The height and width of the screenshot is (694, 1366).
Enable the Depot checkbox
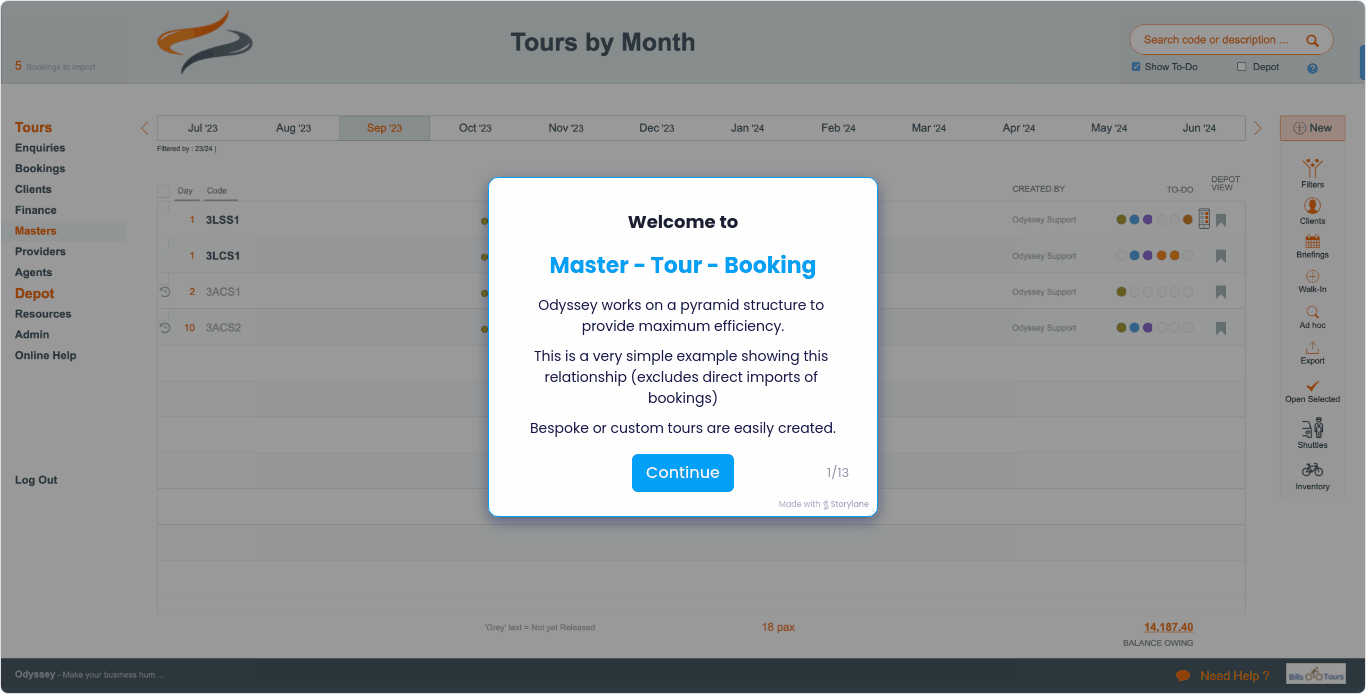coord(1242,67)
